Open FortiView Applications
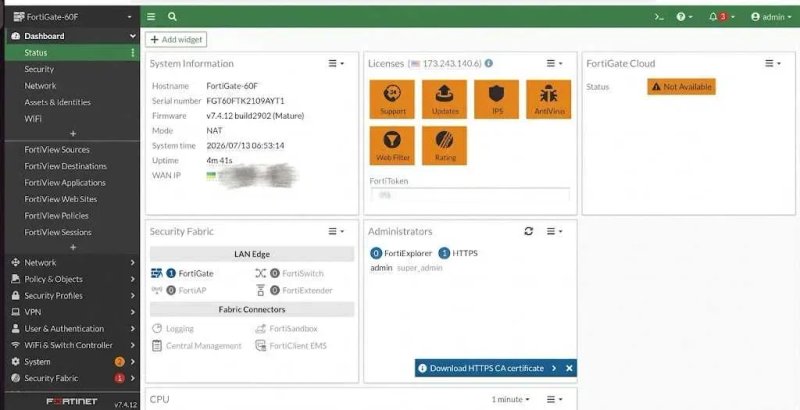800x410 pixels. pyautogui.click(x=65, y=183)
